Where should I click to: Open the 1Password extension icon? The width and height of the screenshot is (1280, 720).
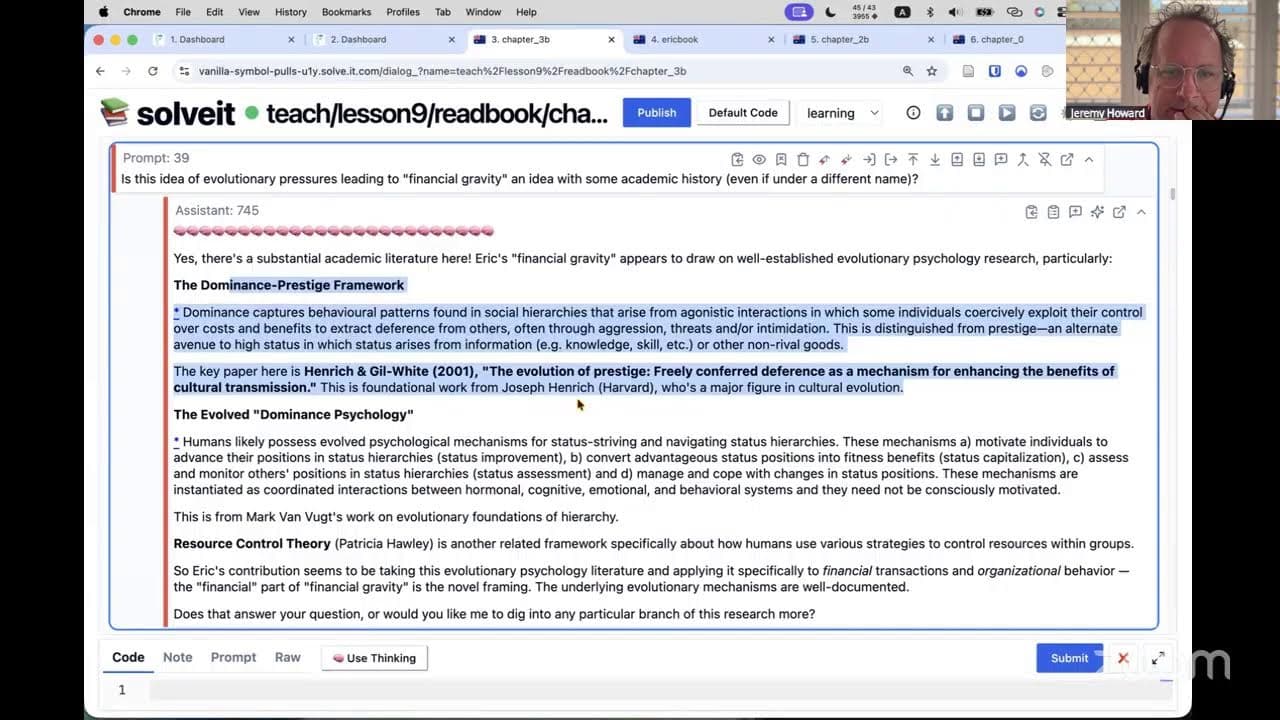[995, 71]
